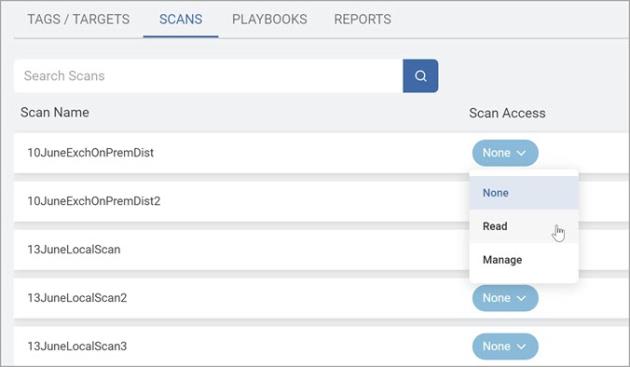Click the Scan Name column header

point(55,113)
